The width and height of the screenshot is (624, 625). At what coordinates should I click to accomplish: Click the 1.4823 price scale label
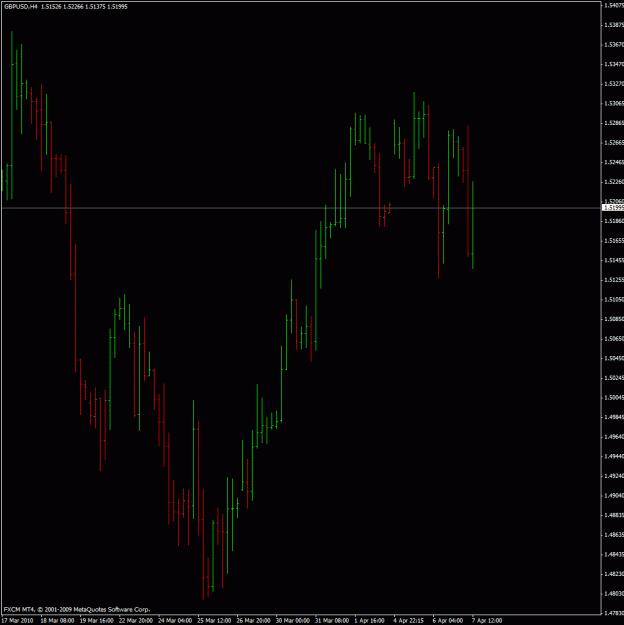614,574
